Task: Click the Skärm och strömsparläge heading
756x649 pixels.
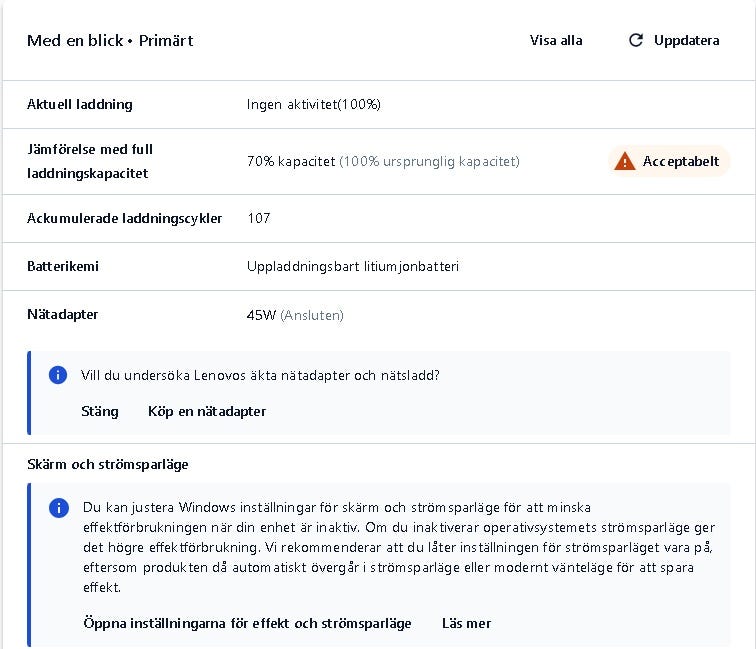Action: point(108,464)
